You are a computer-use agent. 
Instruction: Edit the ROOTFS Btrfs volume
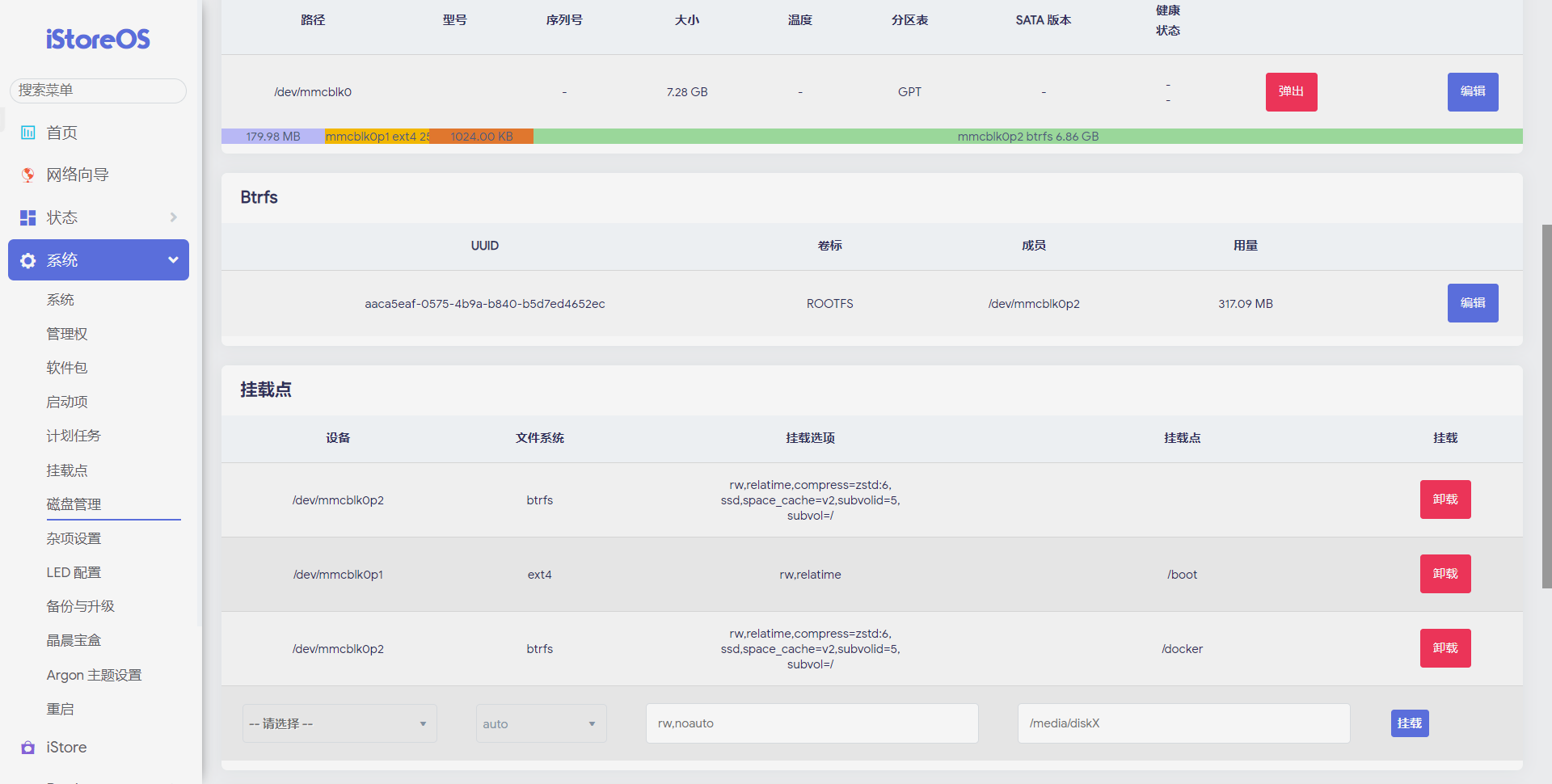tap(1472, 303)
